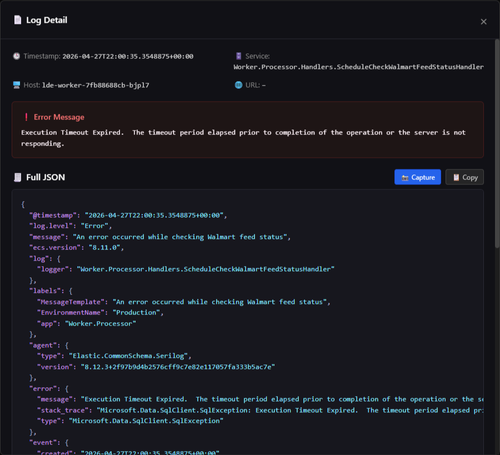Click the vertical scrollbar of the dialog

[497, 143]
